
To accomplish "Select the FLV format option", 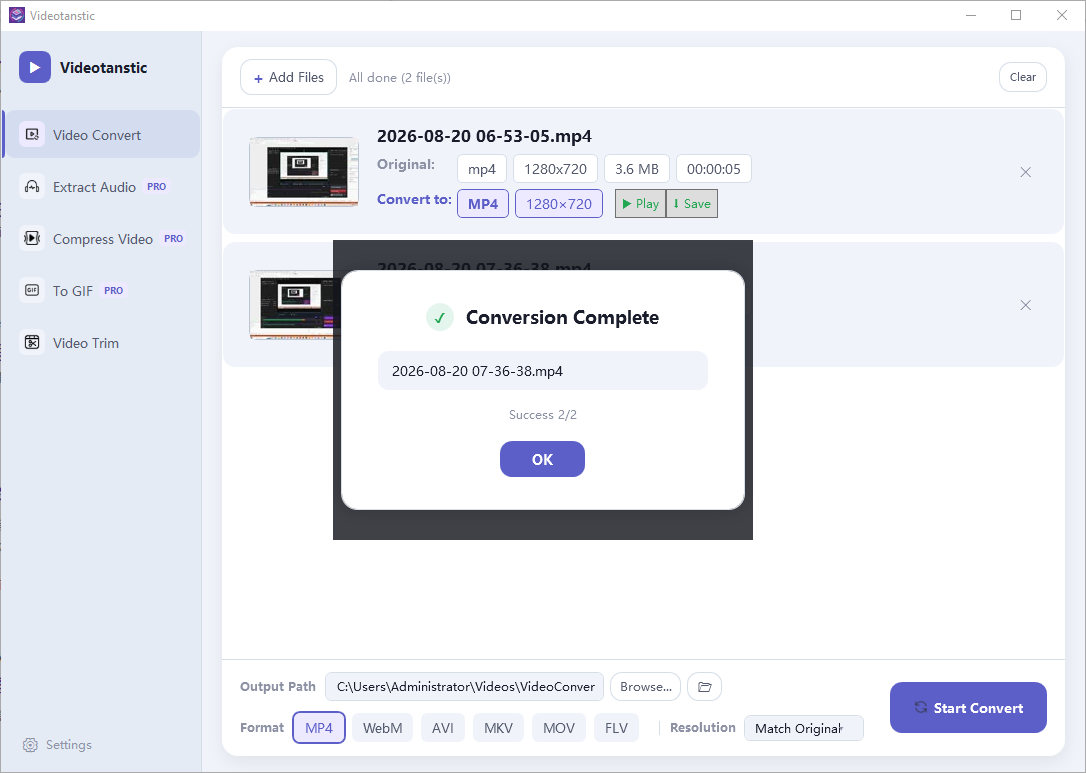I will 616,728.
